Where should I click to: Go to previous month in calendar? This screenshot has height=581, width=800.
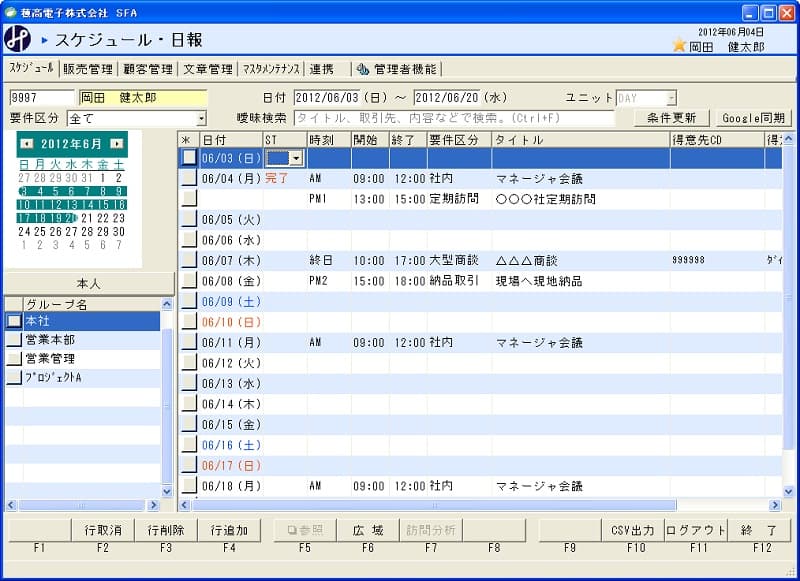[x=26, y=144]
